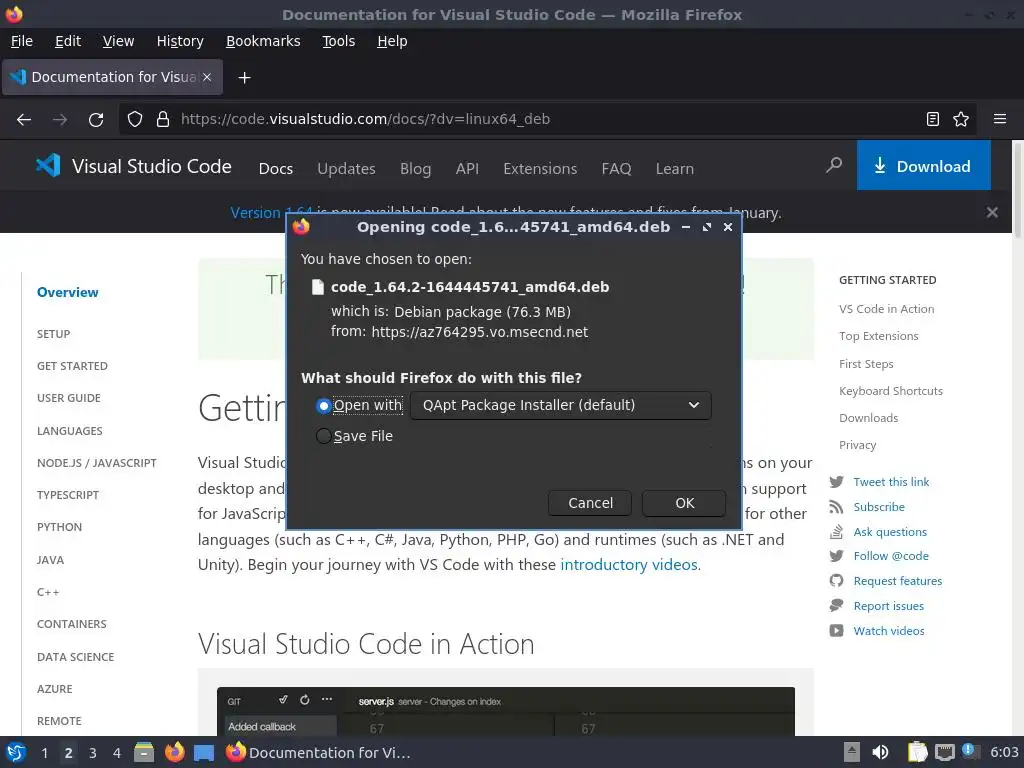This screenshot has height=768, width=1024.
Task: Launch Firefox from taskbar quick launch
Action: 174,752
